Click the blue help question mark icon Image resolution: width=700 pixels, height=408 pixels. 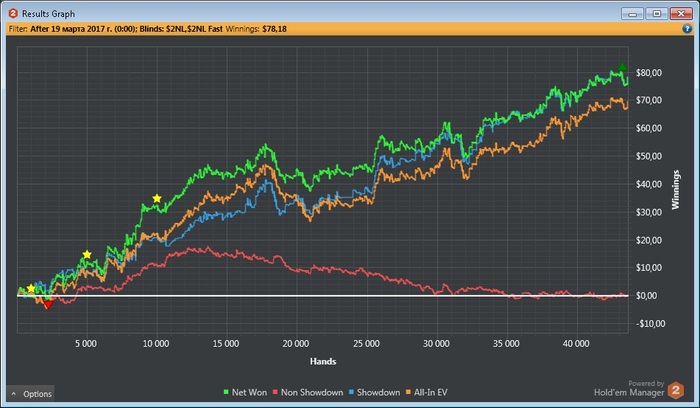pos(687,29)
